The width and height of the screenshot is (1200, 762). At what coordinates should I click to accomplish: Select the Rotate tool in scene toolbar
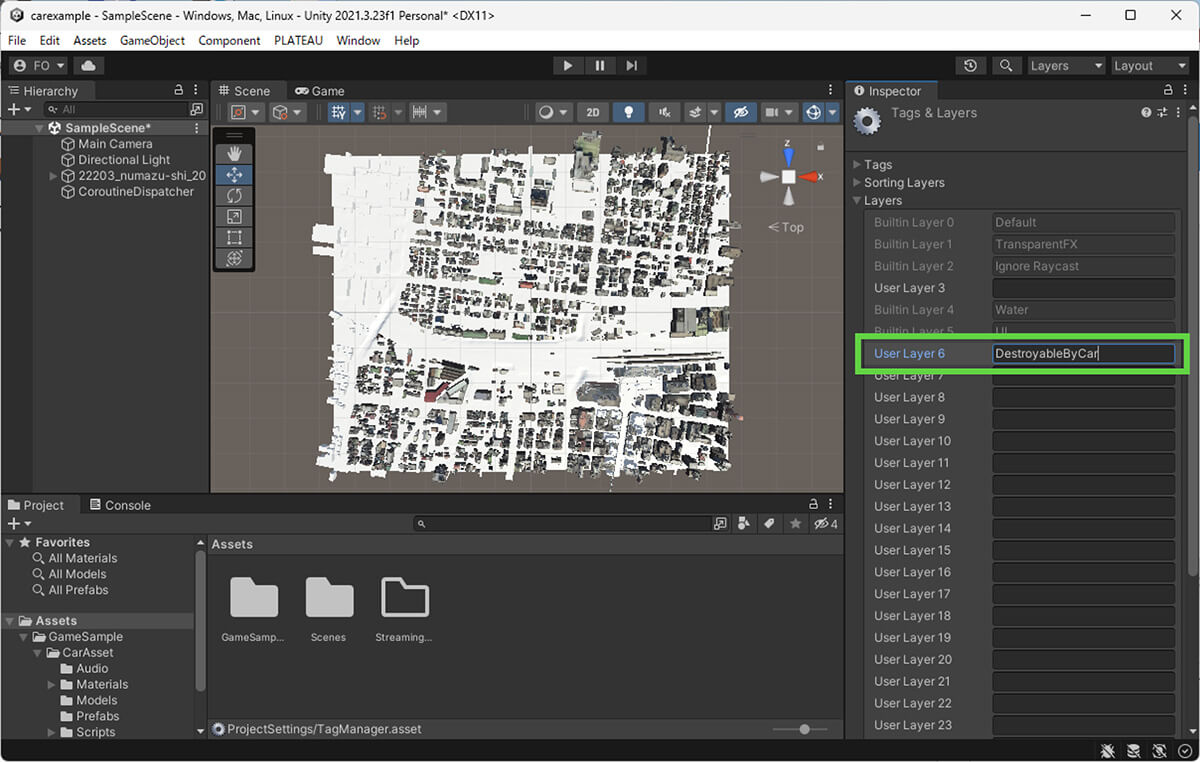coord(235,195)
